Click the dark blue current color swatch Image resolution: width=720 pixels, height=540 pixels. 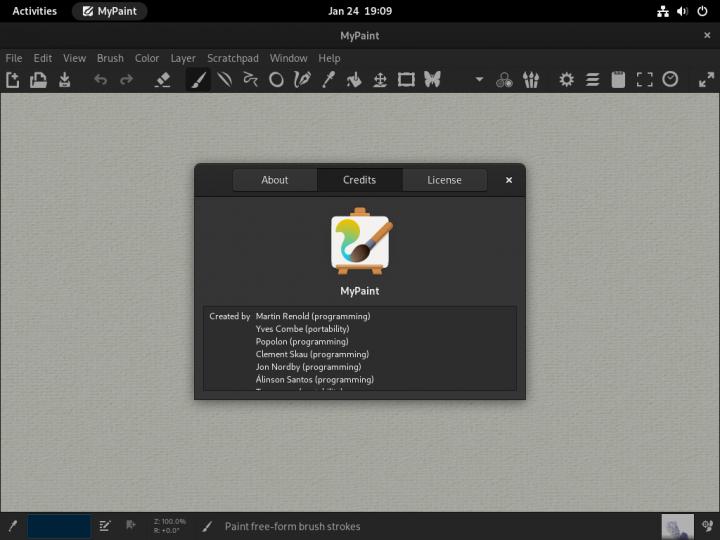pos(59,526)
